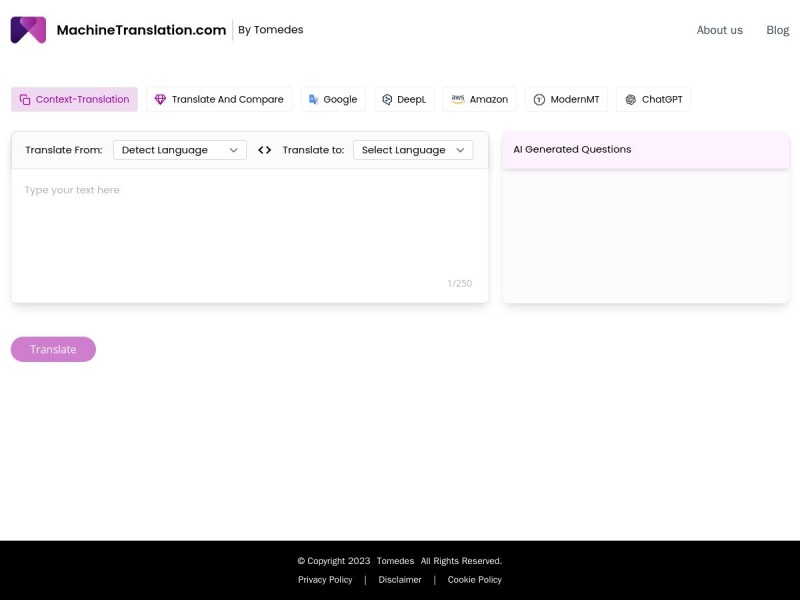Click the AI Generated Questions panel header
This screenshot has width=800, height=600.
[x=646, y=149]
